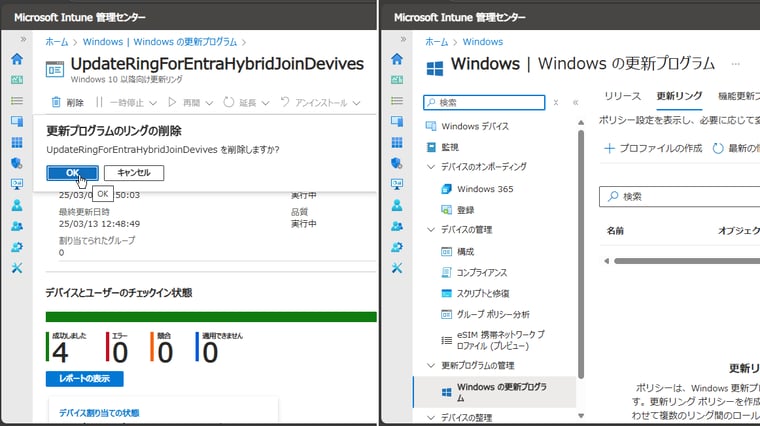
Task: Click the horizontal table scrollbar
Action: pyautogui.click(x=687, y=261)
